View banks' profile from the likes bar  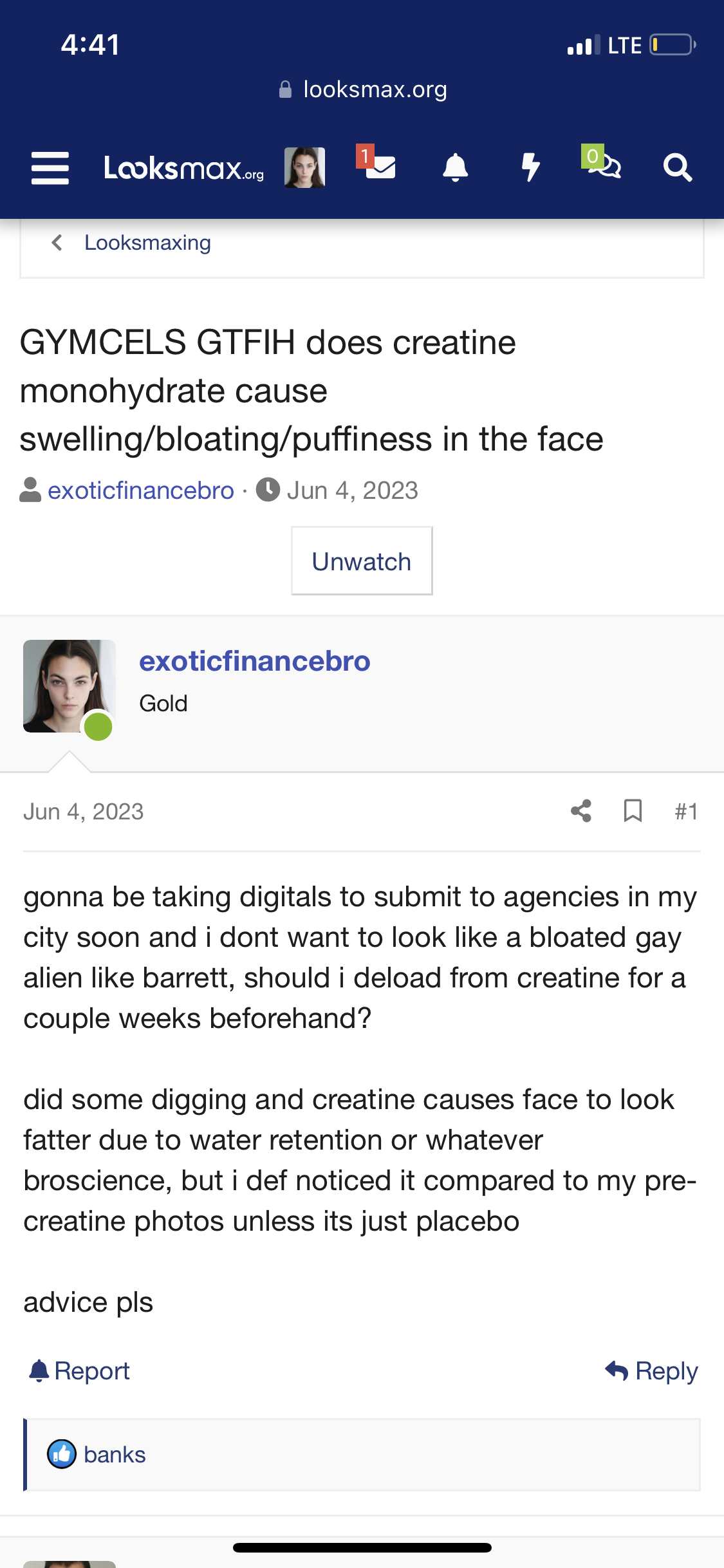[115, 1455]
